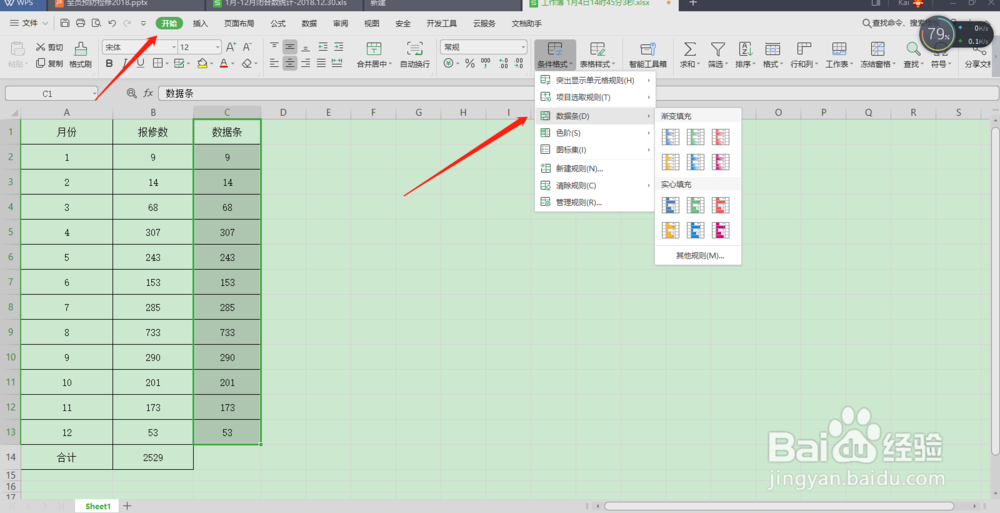Select the green gradient fill data bar
The image size is (1000, 513).
coord(695,137)
